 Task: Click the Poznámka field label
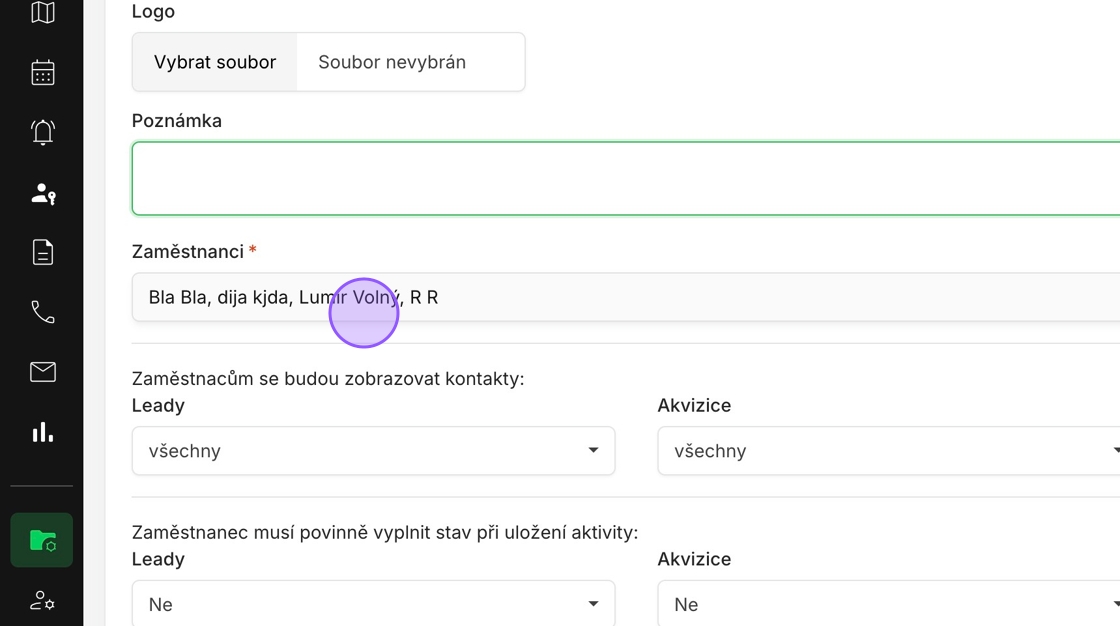coord(177,121)
